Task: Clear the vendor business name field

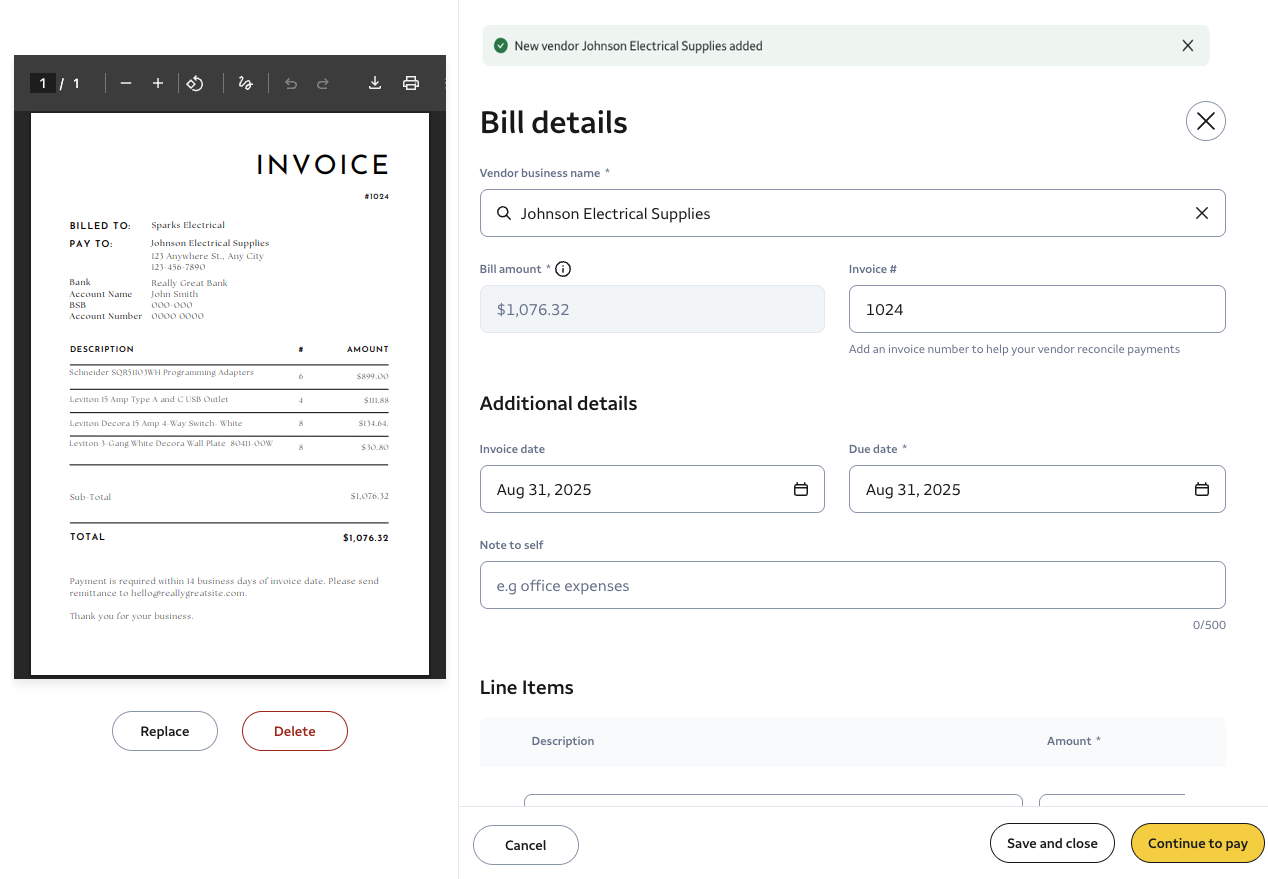Action: (1202, 213)
